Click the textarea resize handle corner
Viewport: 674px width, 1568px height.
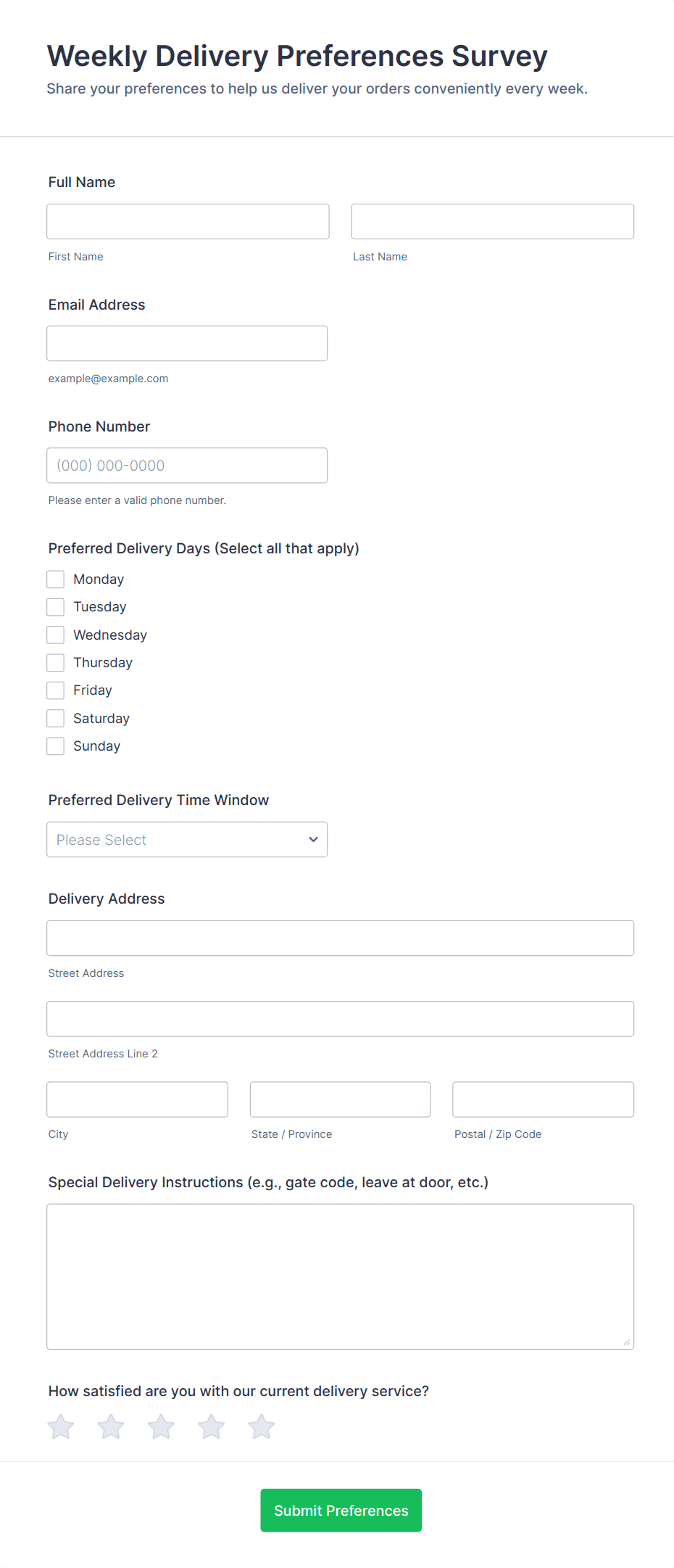[x=627, y=1342]
